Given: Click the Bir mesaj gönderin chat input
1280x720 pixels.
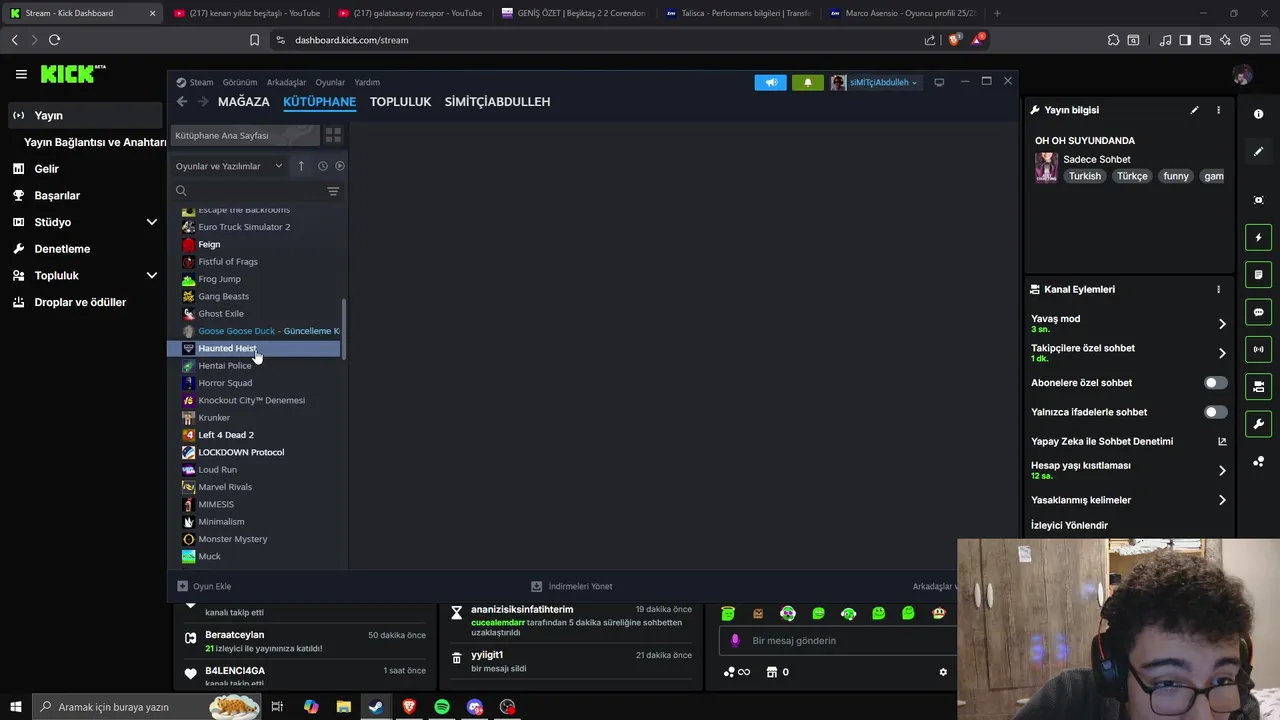Looking at the screenshot, I should (x=840, y=640).
